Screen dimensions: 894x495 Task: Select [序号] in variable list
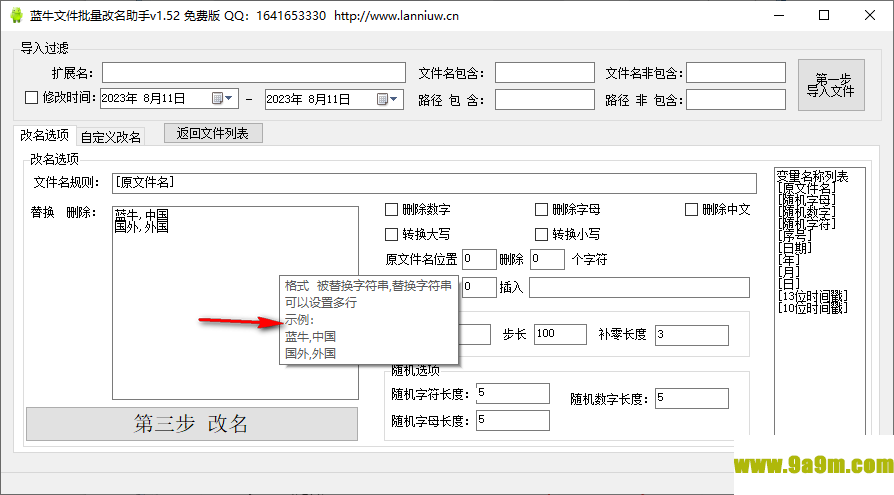pos(794,236)
